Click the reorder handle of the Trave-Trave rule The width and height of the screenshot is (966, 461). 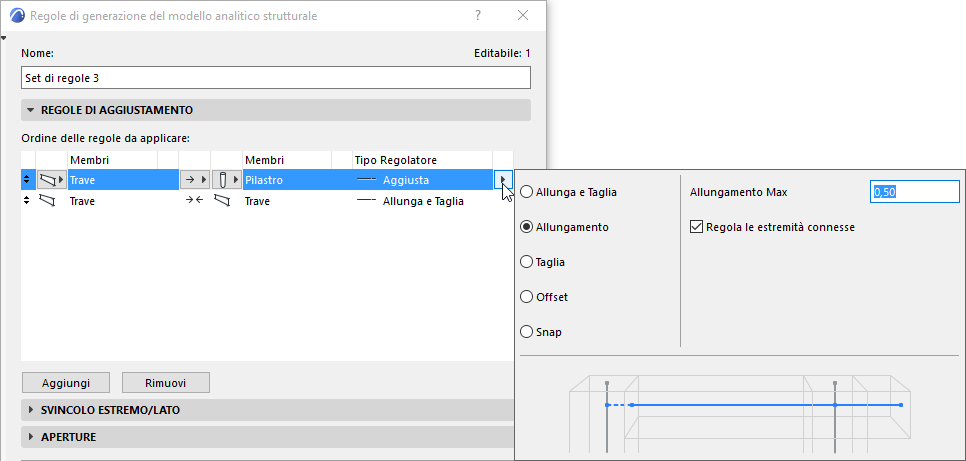click(x=26, y=201)
